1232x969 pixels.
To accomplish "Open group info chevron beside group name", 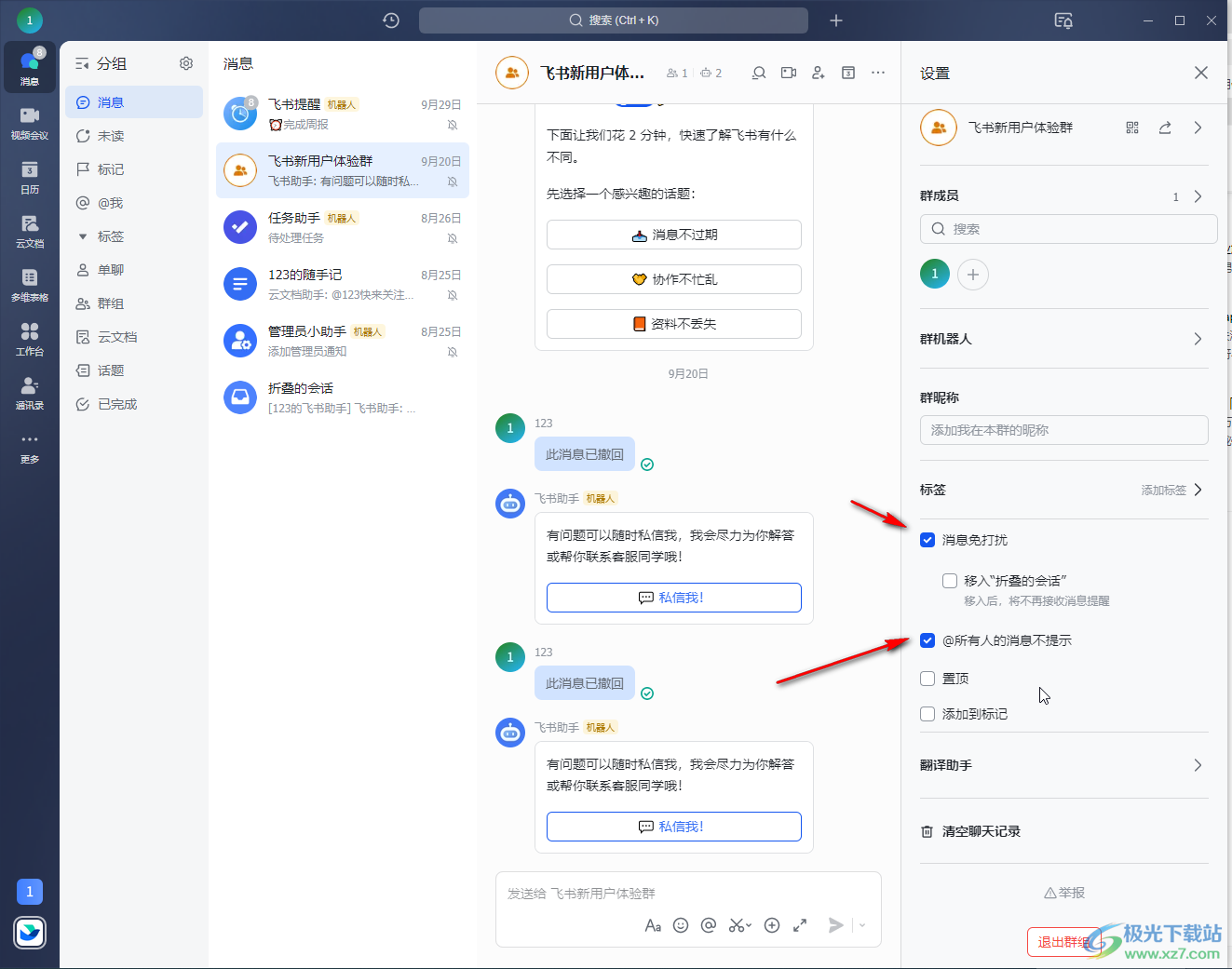I will 1198,128.
